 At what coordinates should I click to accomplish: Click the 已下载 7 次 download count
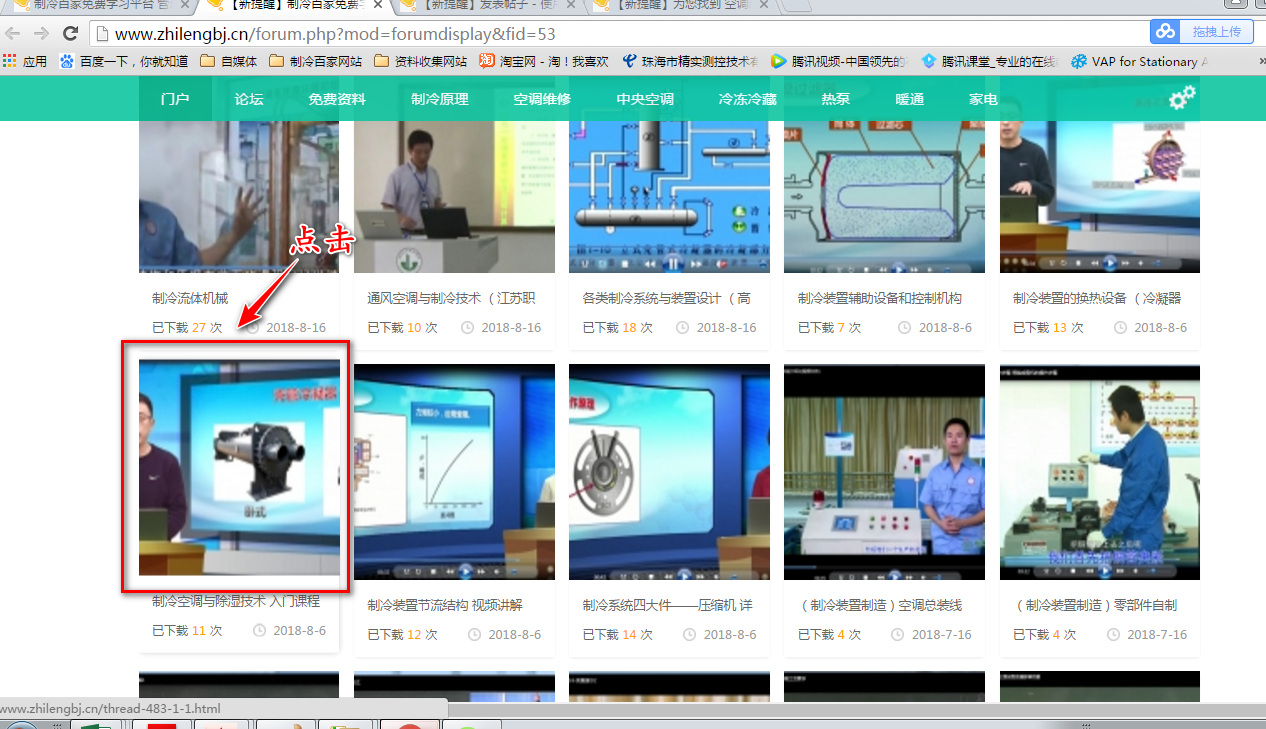[829, 327]
